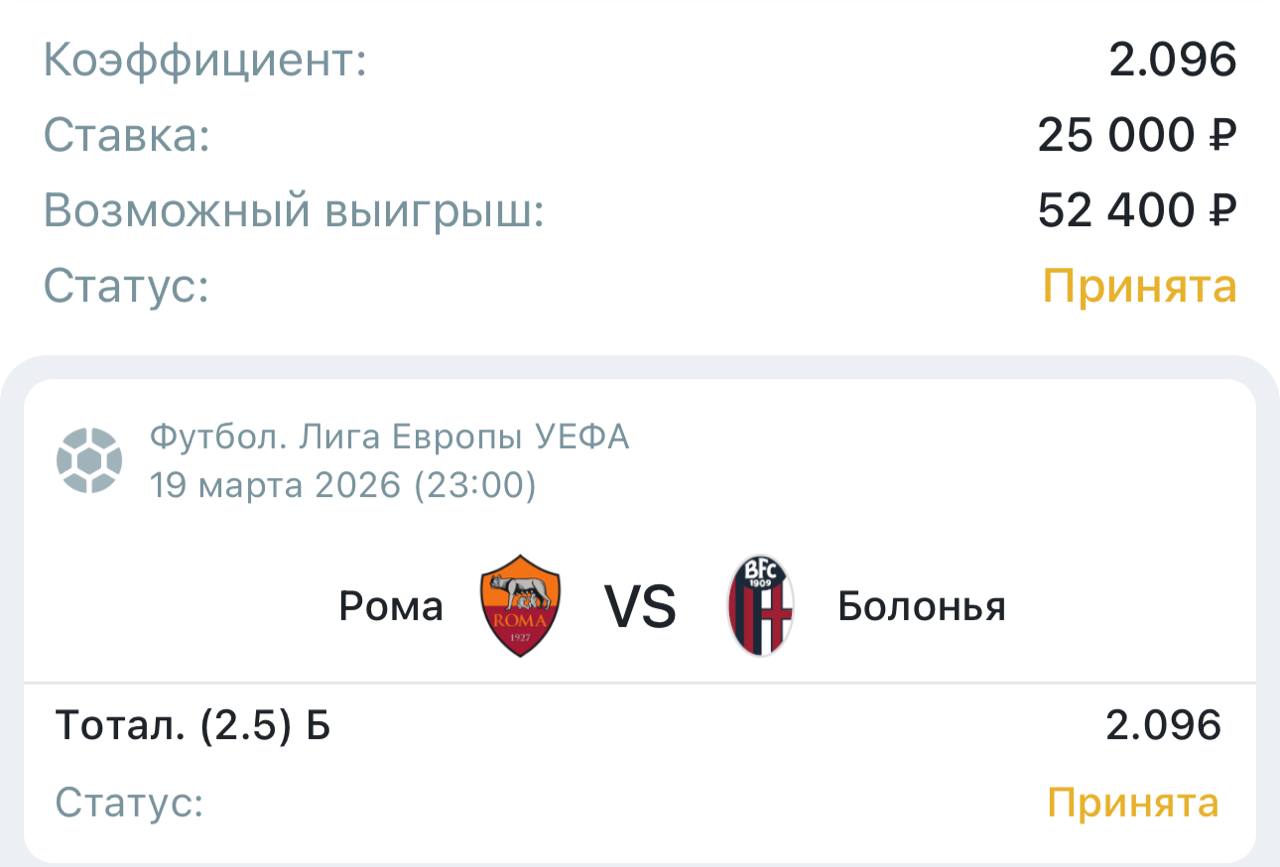Click the "VS" text between teams
The width and height of the screenshot is (1280, 867).
(x=640, y=606)
